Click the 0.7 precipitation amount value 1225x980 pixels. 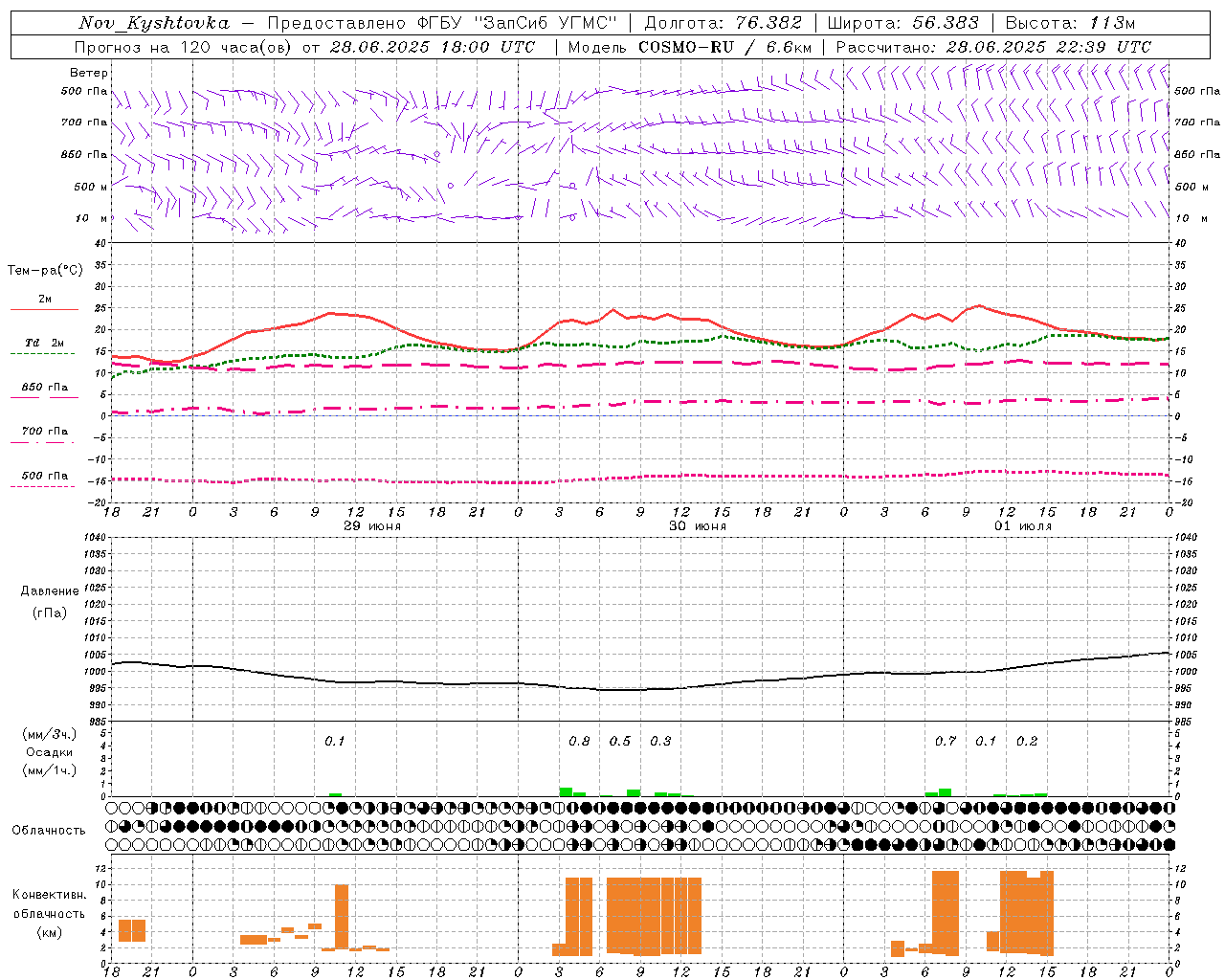(946, 742)
